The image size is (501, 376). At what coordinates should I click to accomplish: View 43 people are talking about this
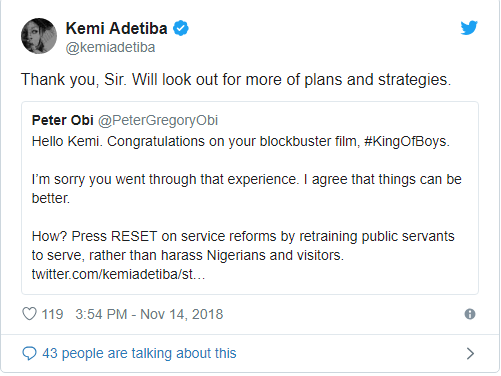click(x=139, y=353)
